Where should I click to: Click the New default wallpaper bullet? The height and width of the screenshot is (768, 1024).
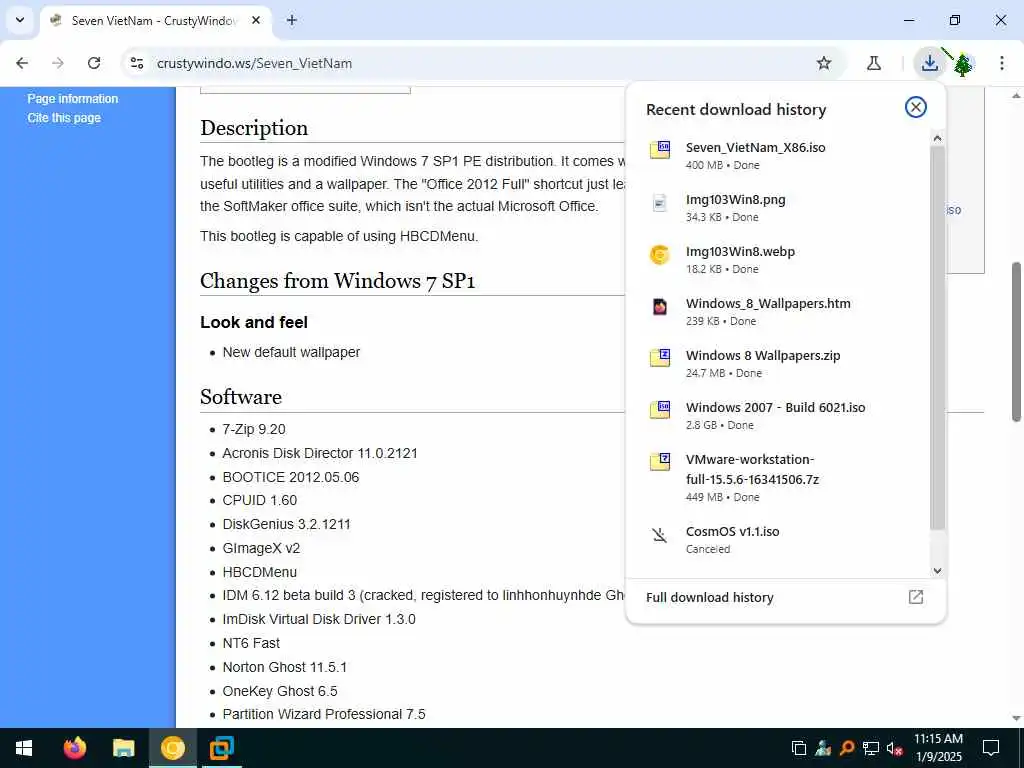coord(291,352)
